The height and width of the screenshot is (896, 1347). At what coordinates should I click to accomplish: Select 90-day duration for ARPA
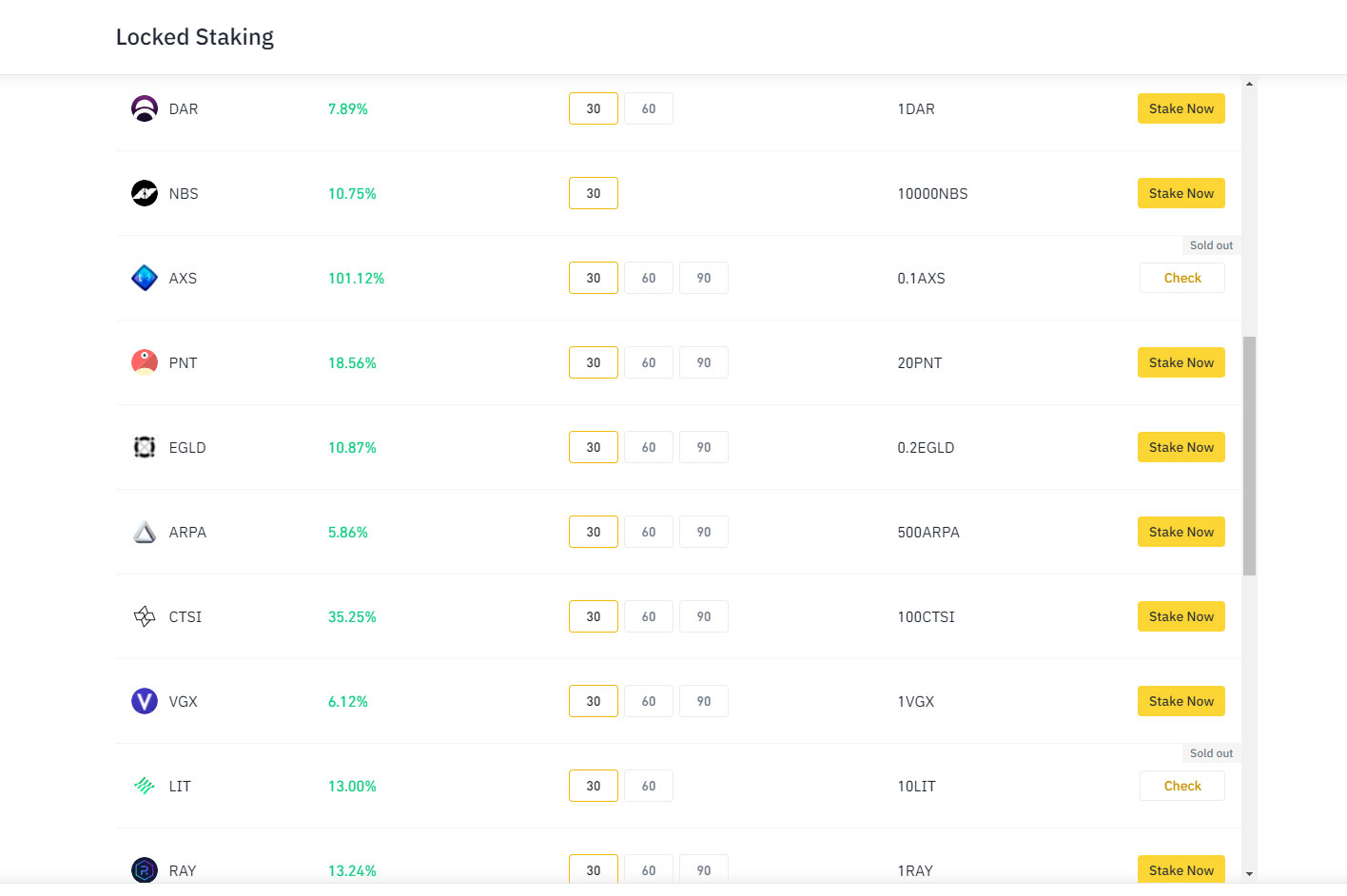704,532
